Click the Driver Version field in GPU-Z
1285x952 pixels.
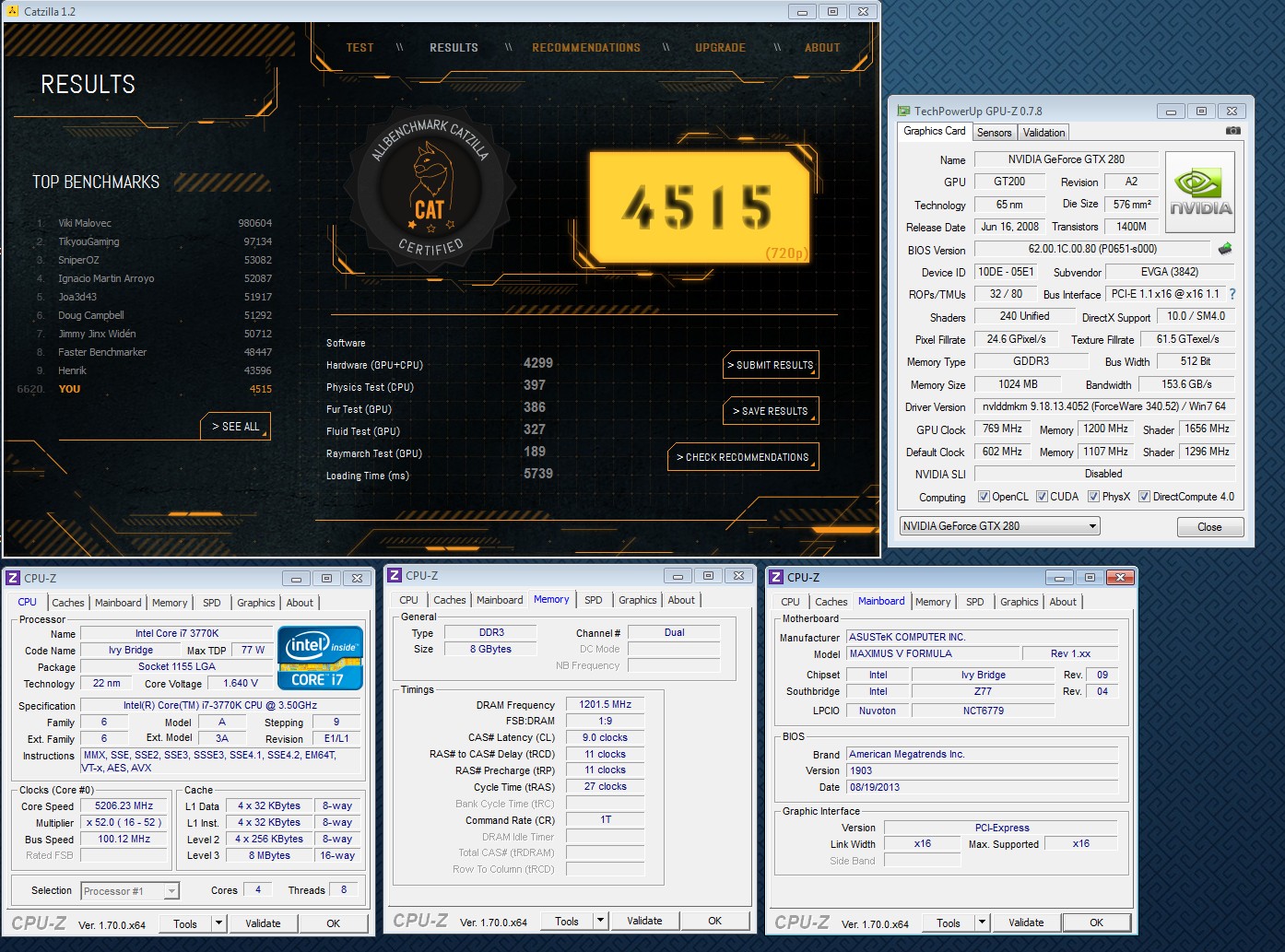[x=1103, y=406]
